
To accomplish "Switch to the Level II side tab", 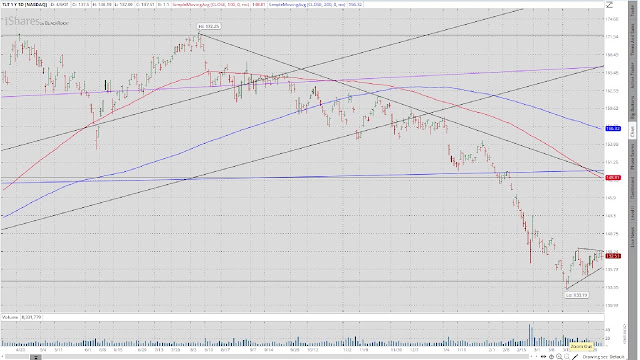I will 632,214.
